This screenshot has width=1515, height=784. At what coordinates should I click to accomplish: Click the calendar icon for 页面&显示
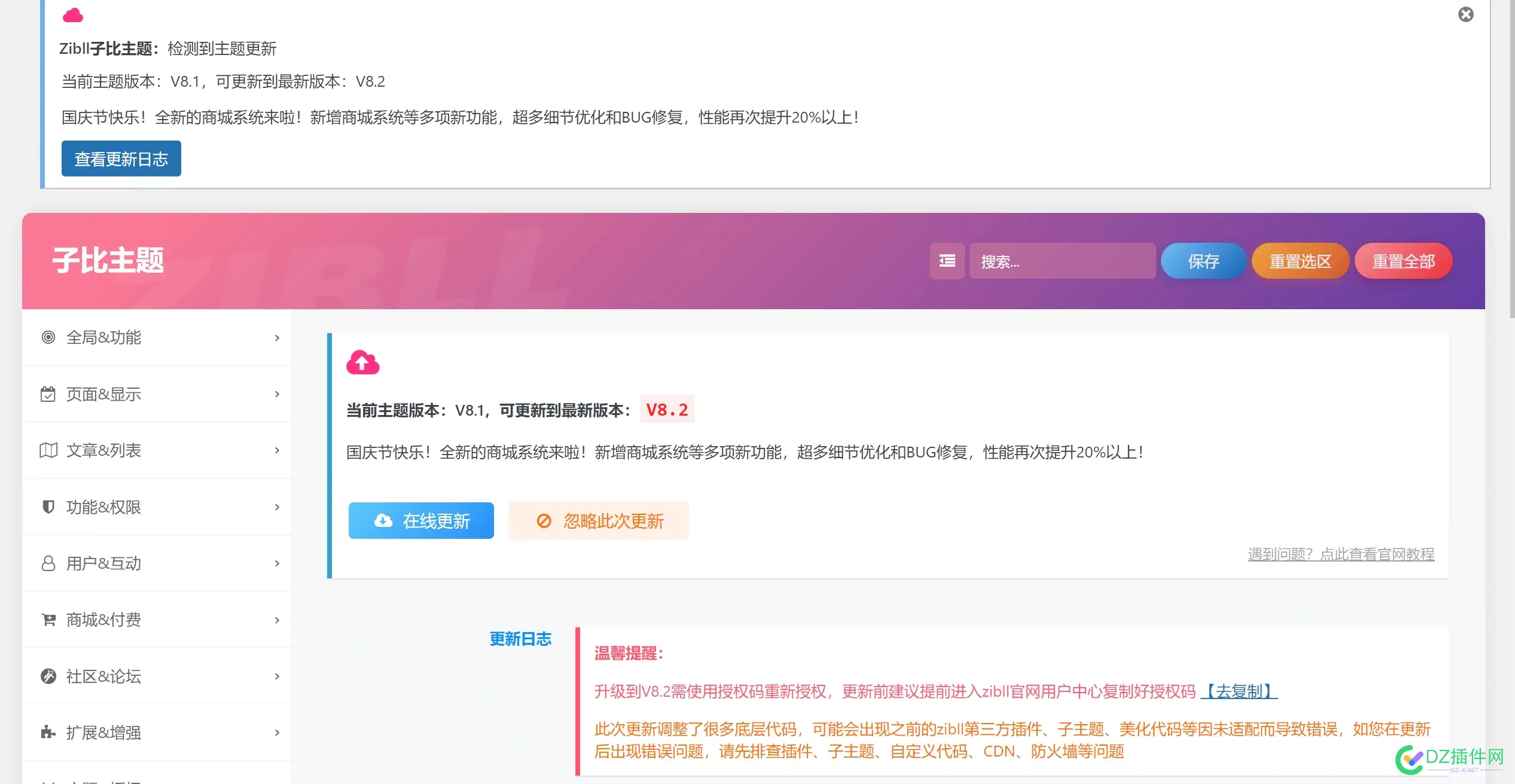(x=48, y=393)
